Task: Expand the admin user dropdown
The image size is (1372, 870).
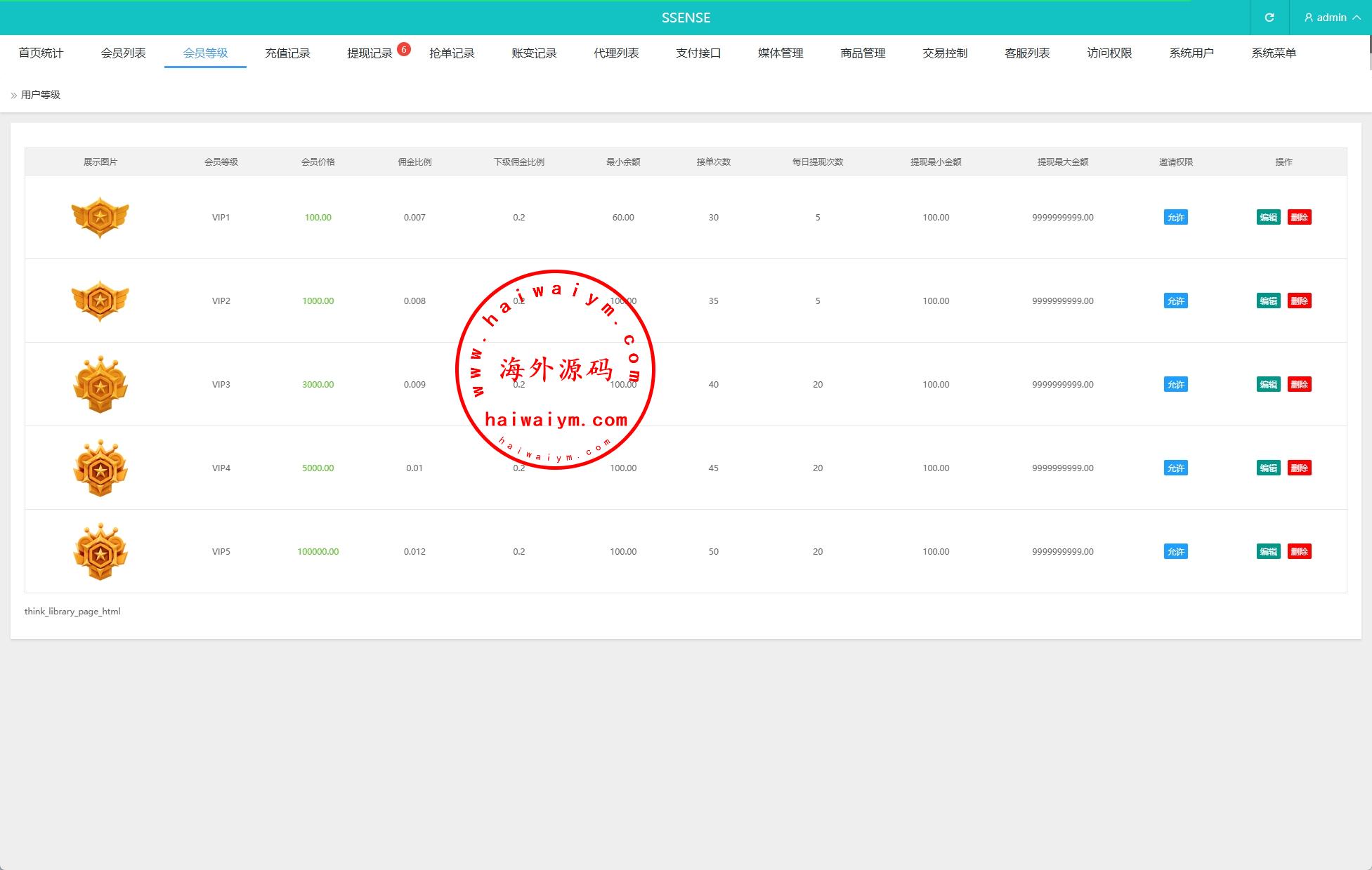Action: click(x=1331, y=18)
